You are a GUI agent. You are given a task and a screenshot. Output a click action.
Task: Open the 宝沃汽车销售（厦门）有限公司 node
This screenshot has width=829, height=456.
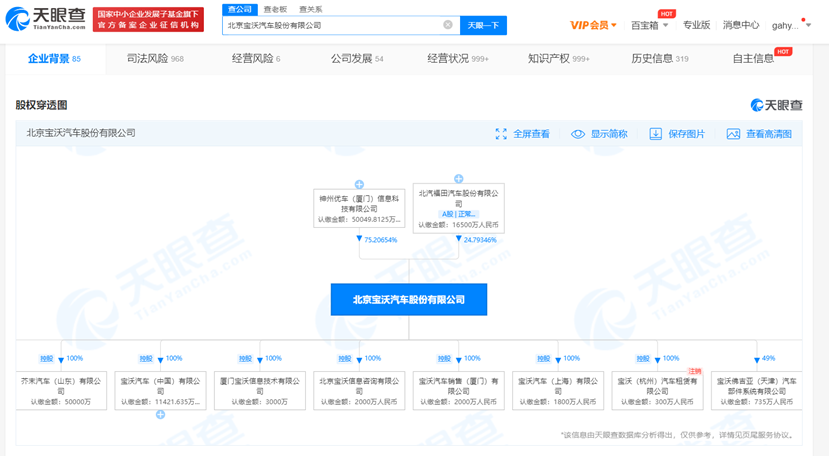pyautogui.click(x=458, y=390)
